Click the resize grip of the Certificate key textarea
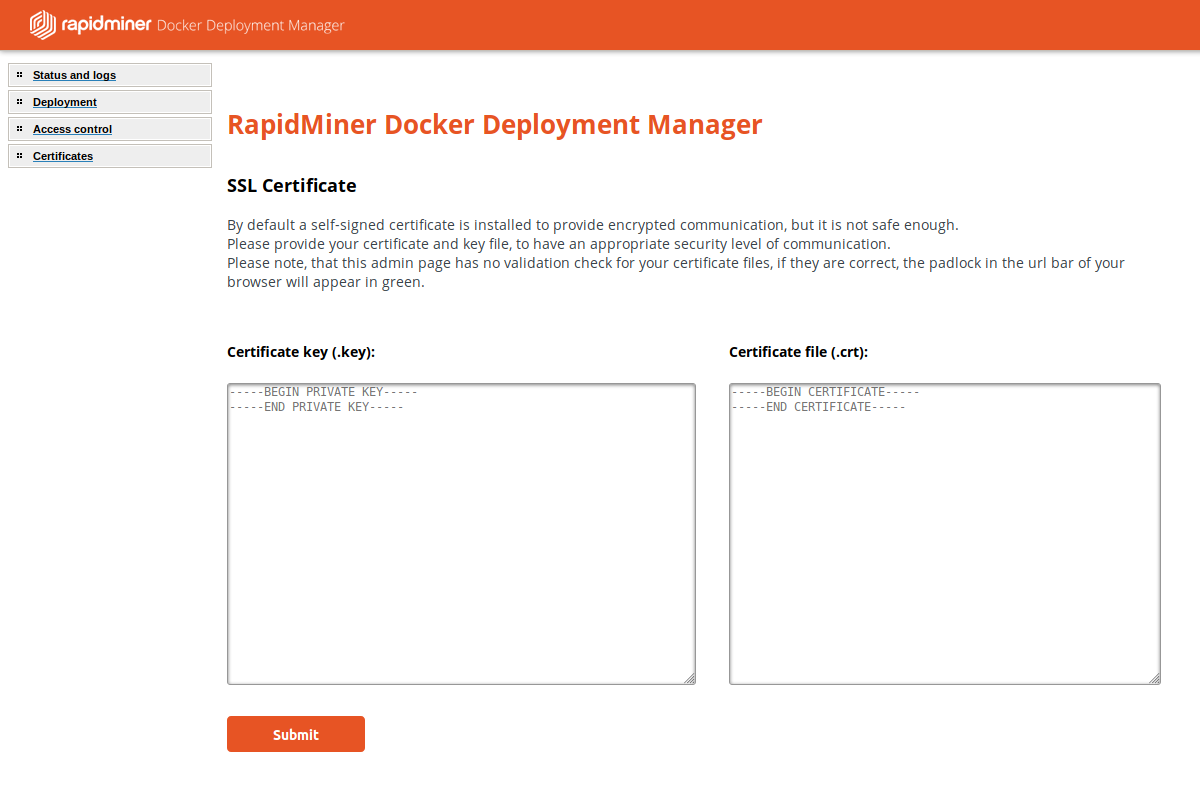 (x=690, y=679)
